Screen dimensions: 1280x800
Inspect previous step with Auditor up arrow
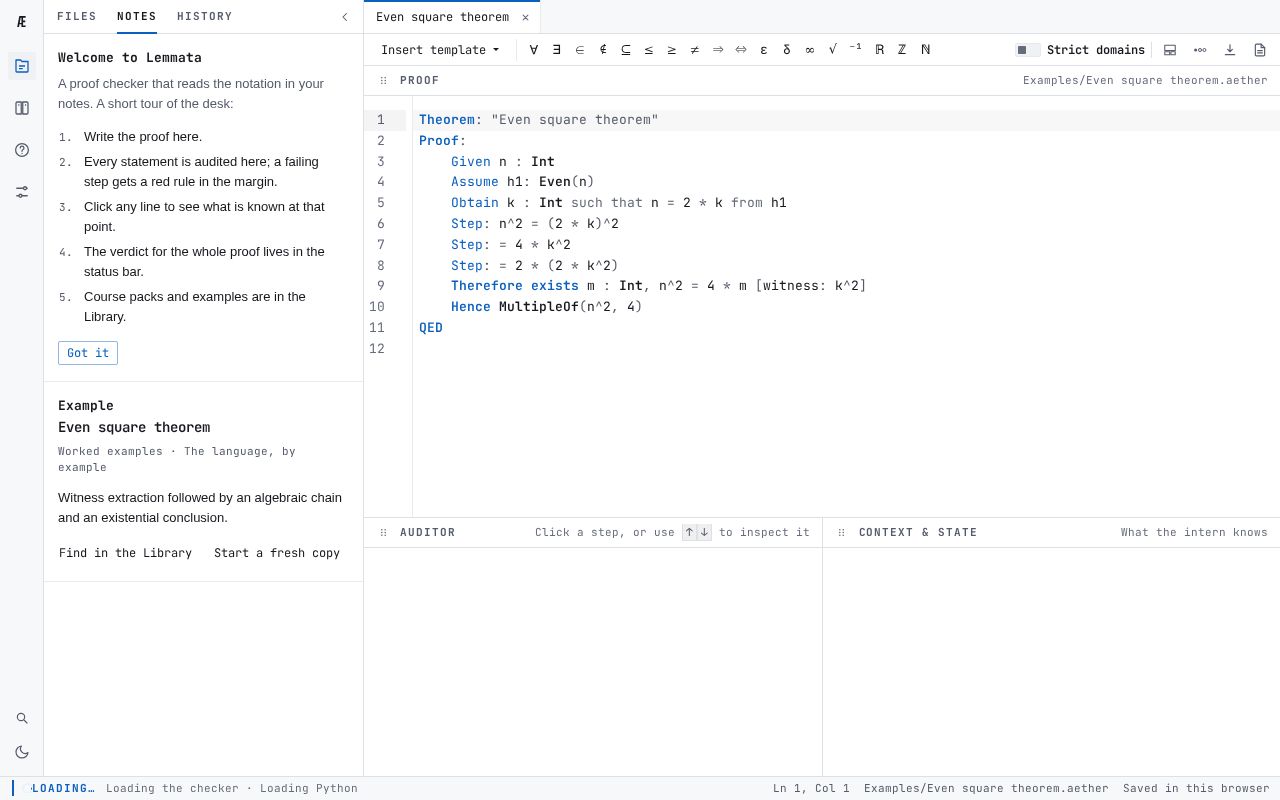(689, 532)
